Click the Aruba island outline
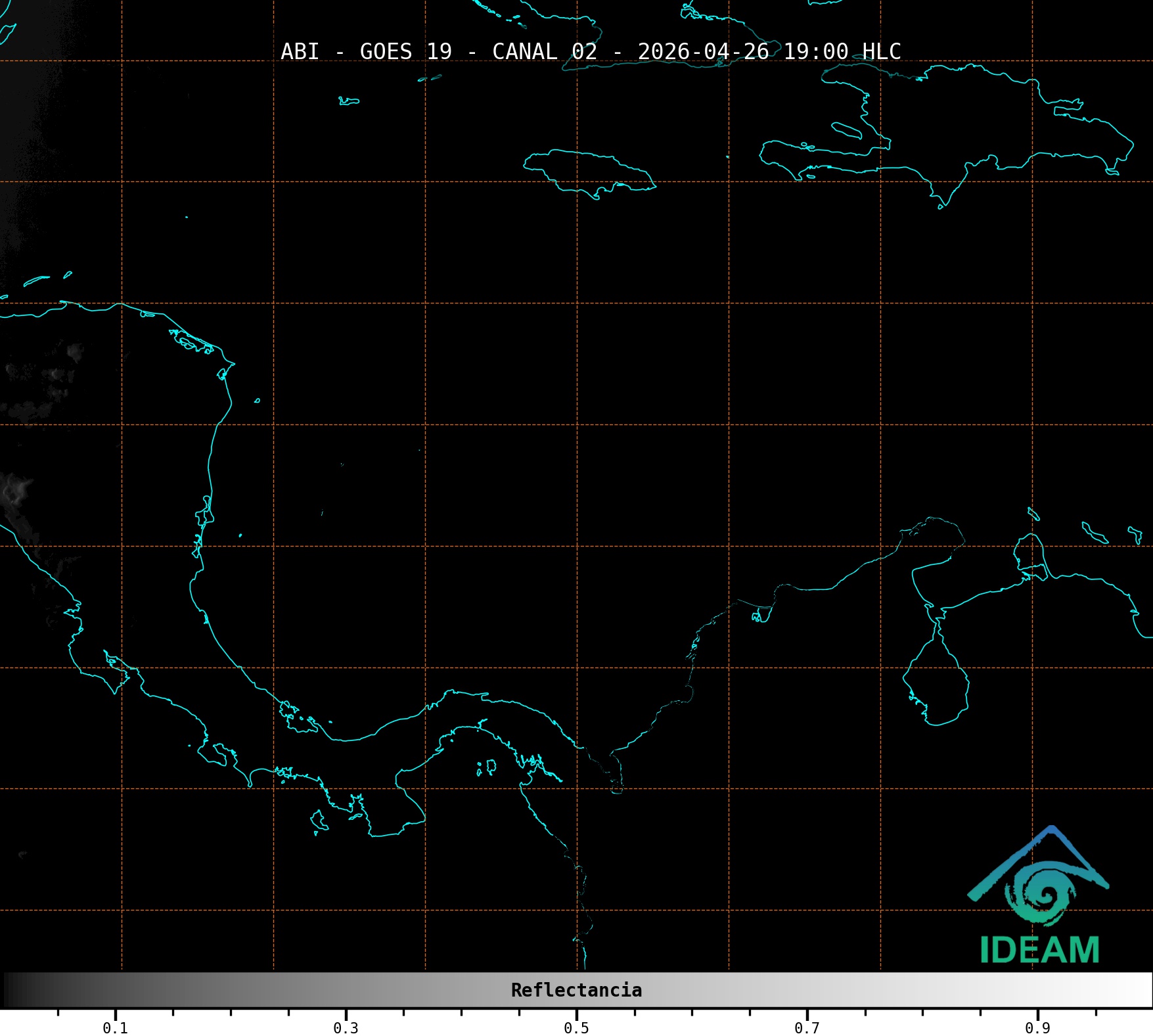1153x1036 pixels. click(x=1033, y=514)
